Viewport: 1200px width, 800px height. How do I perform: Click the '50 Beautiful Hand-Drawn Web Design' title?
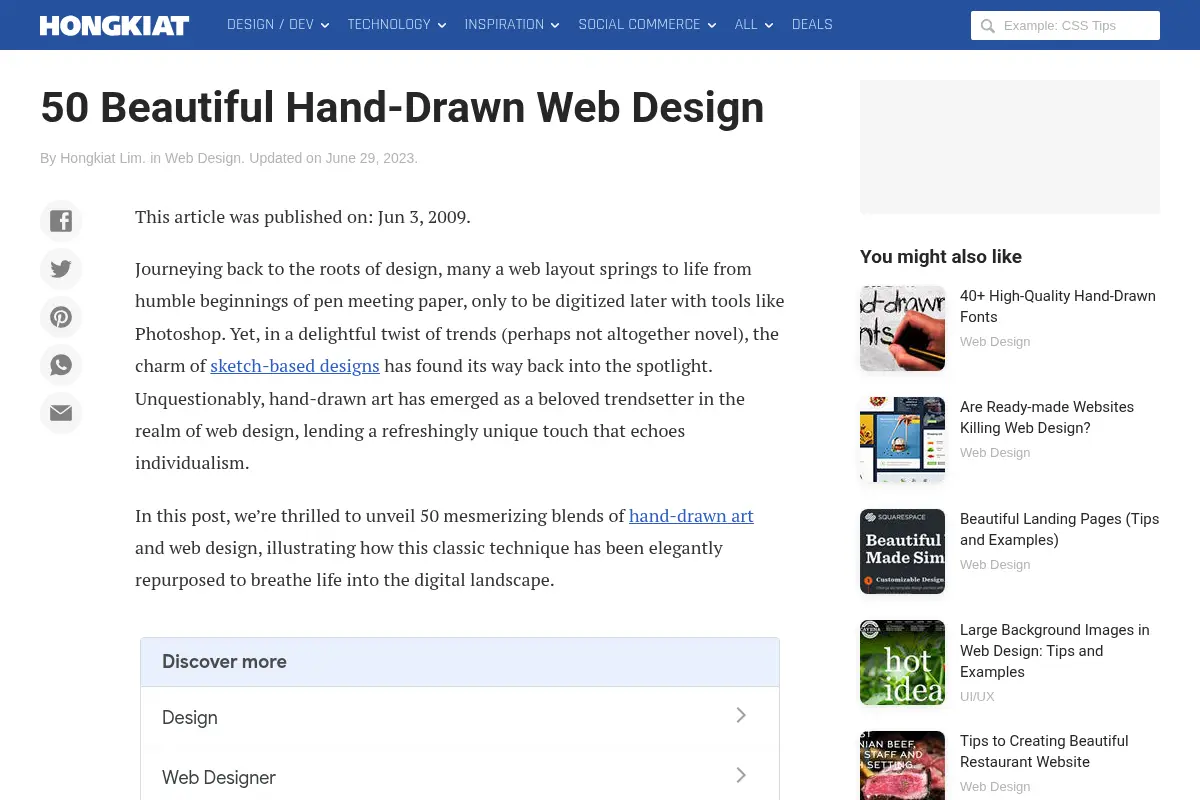click(402, 108)
